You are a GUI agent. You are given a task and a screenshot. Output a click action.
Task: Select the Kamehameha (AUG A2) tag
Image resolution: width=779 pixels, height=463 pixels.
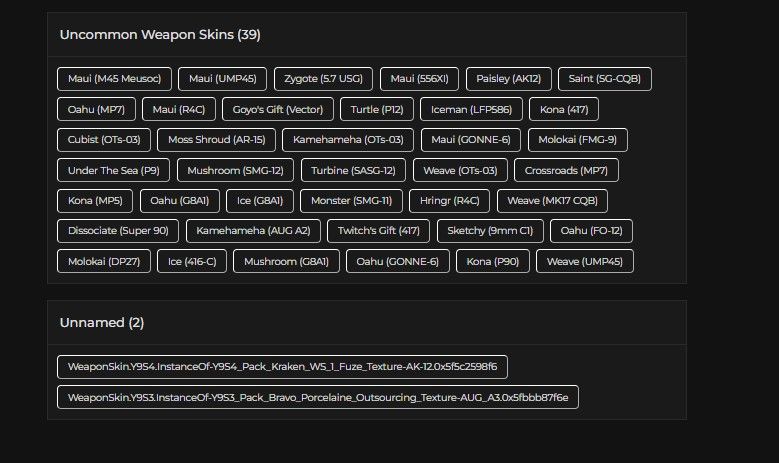coord(253,231)
